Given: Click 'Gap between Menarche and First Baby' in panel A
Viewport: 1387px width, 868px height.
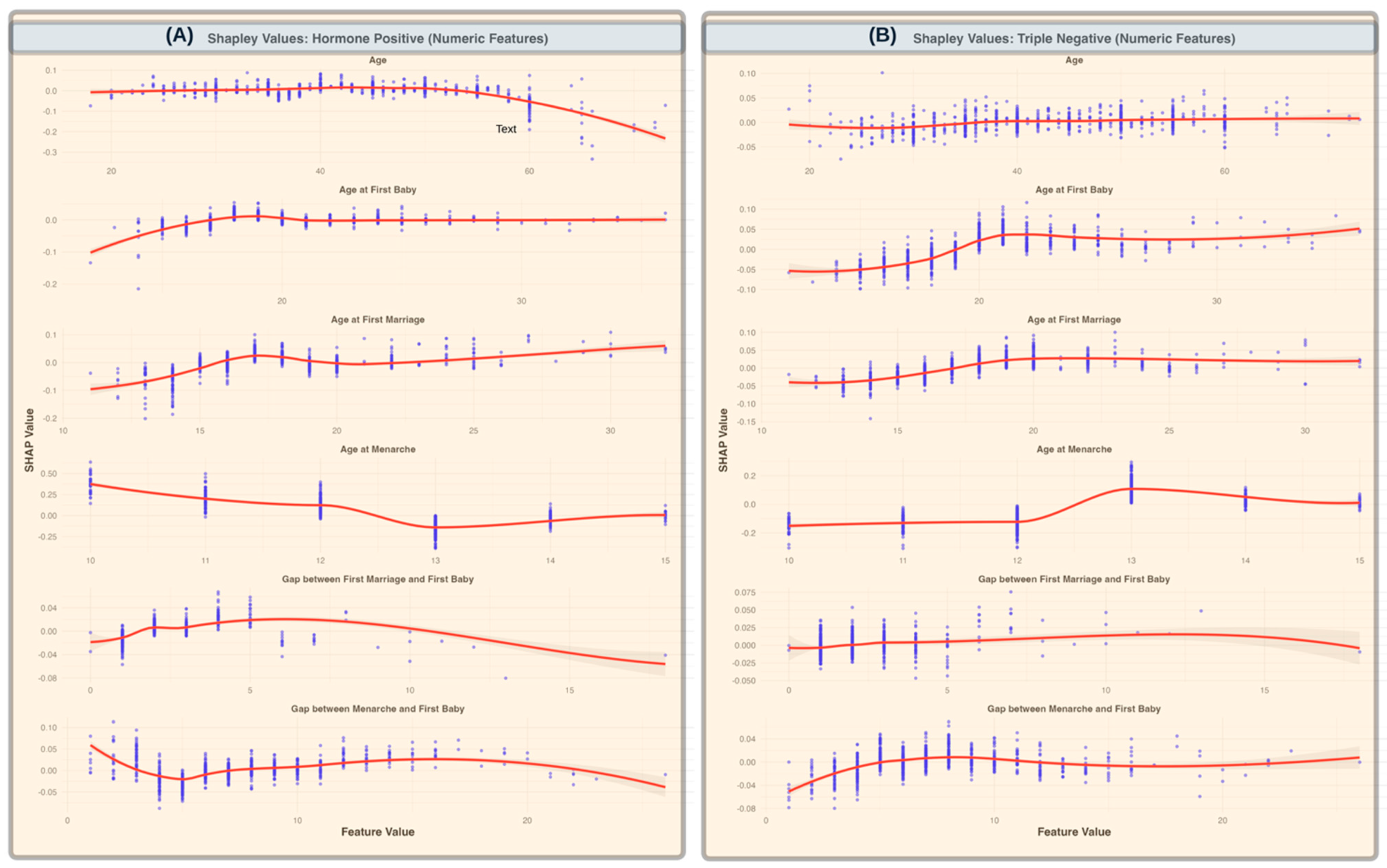Looking at the screenshot, I should coord(377,708).
